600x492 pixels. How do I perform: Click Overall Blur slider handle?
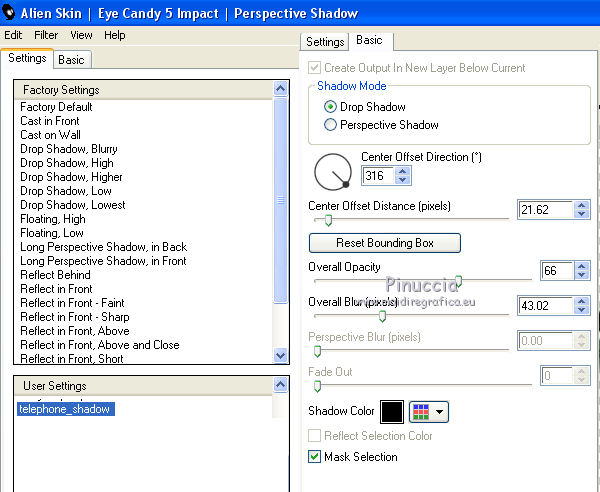pyautogui.click(x=382, y=316)
